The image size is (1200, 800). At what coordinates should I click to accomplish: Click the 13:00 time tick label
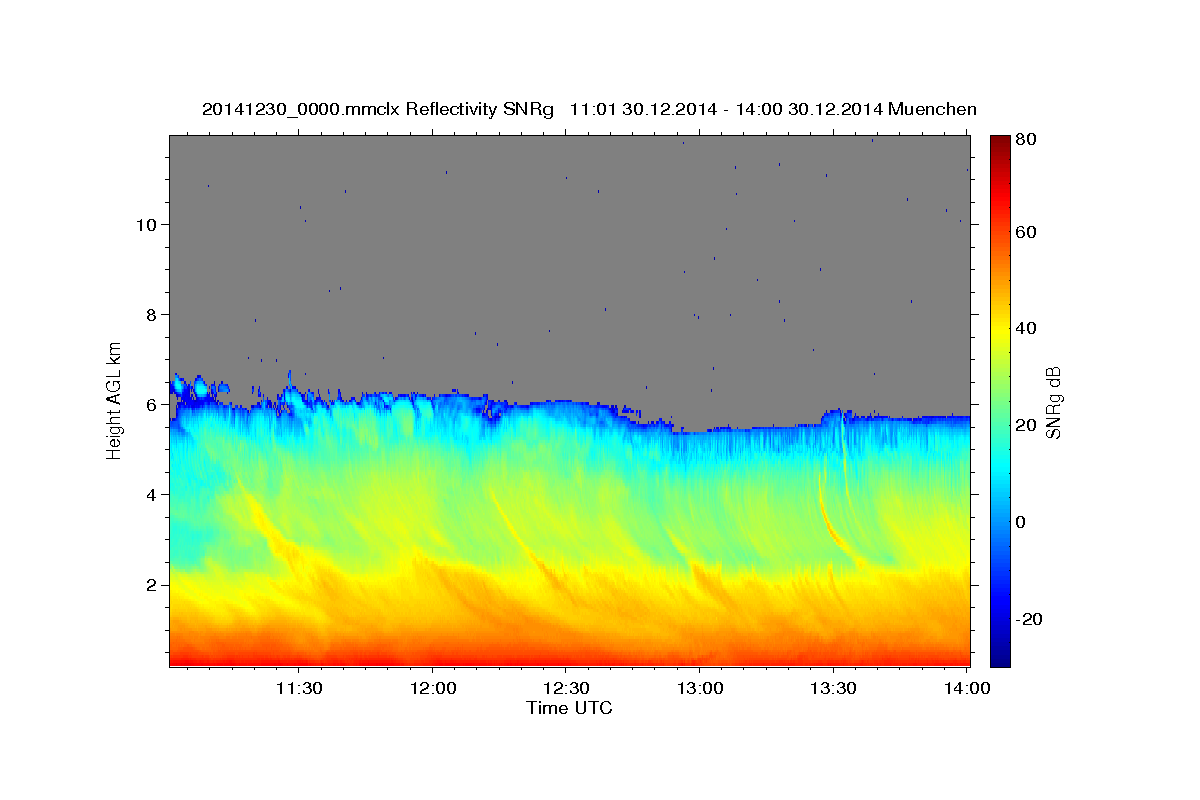point(699,689)
